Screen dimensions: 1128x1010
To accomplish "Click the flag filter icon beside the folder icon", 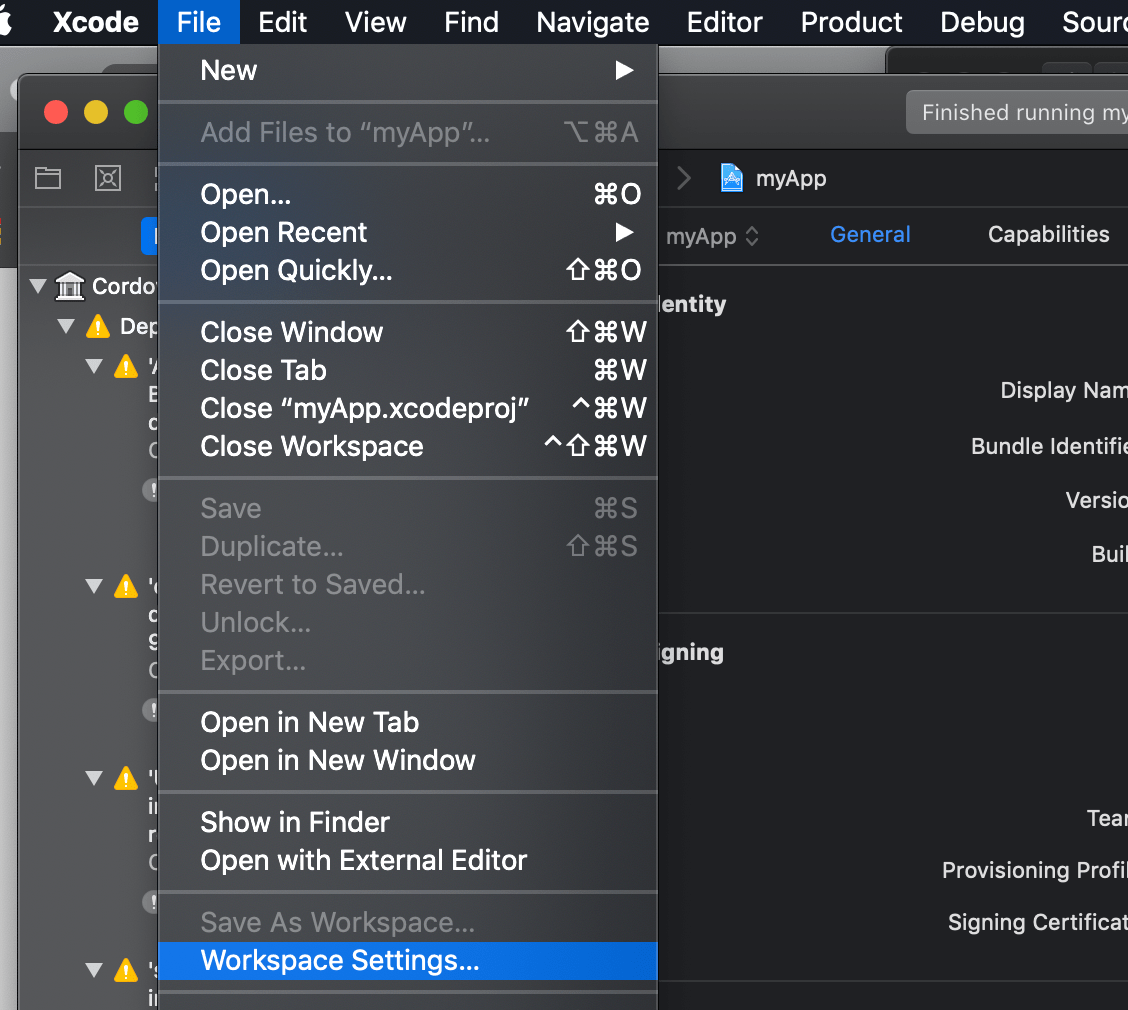I will point(108,178).
